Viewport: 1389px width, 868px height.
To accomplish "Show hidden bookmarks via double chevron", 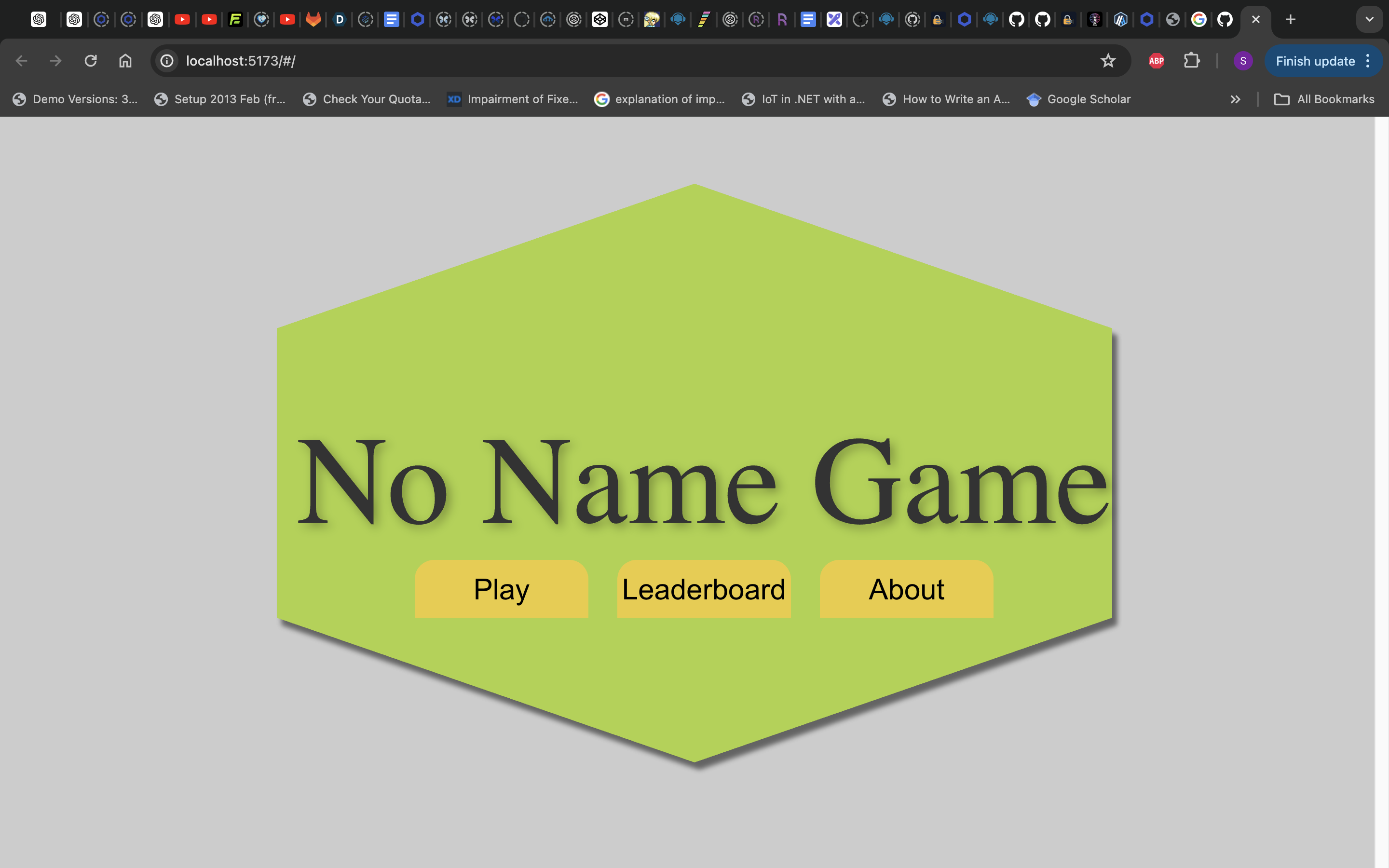I will pos(1235,99).
